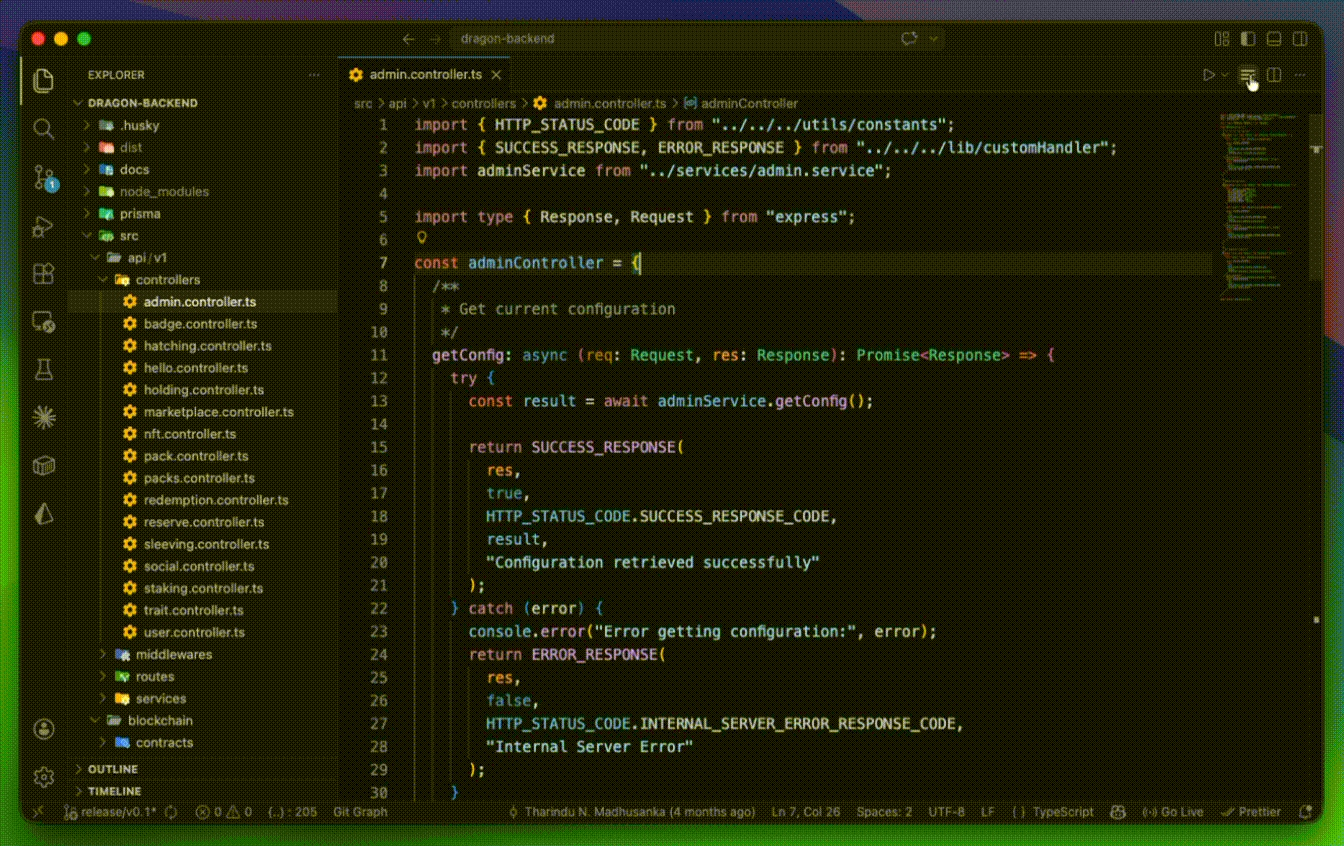Click the controllers breadcrumb segment

tap(483, 103)
